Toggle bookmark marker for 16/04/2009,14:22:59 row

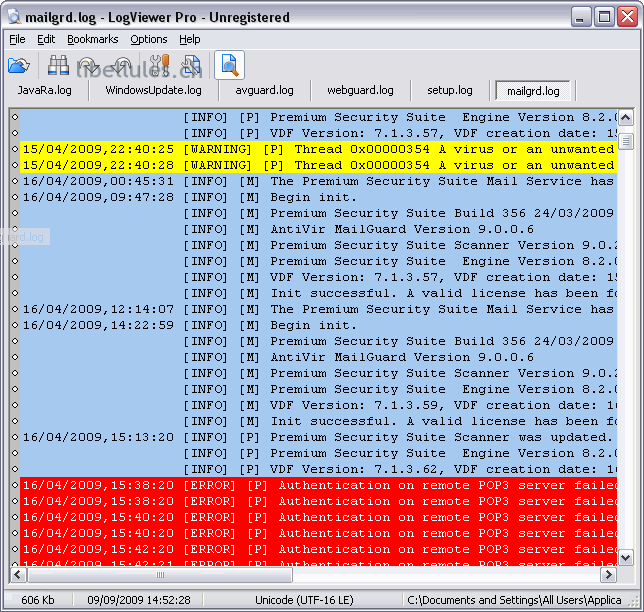(15, 325)
